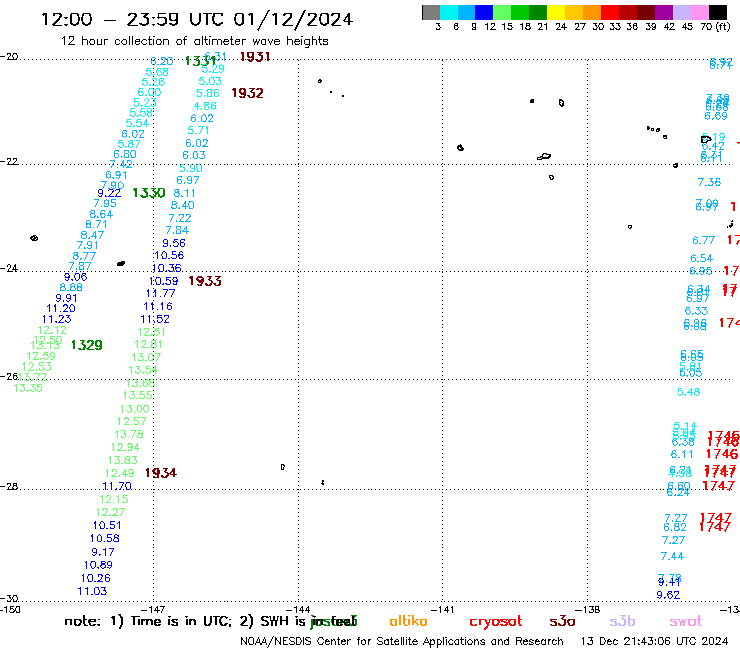
Task: Click the wave height value '5.48'
Action: [x=689, y=392]
